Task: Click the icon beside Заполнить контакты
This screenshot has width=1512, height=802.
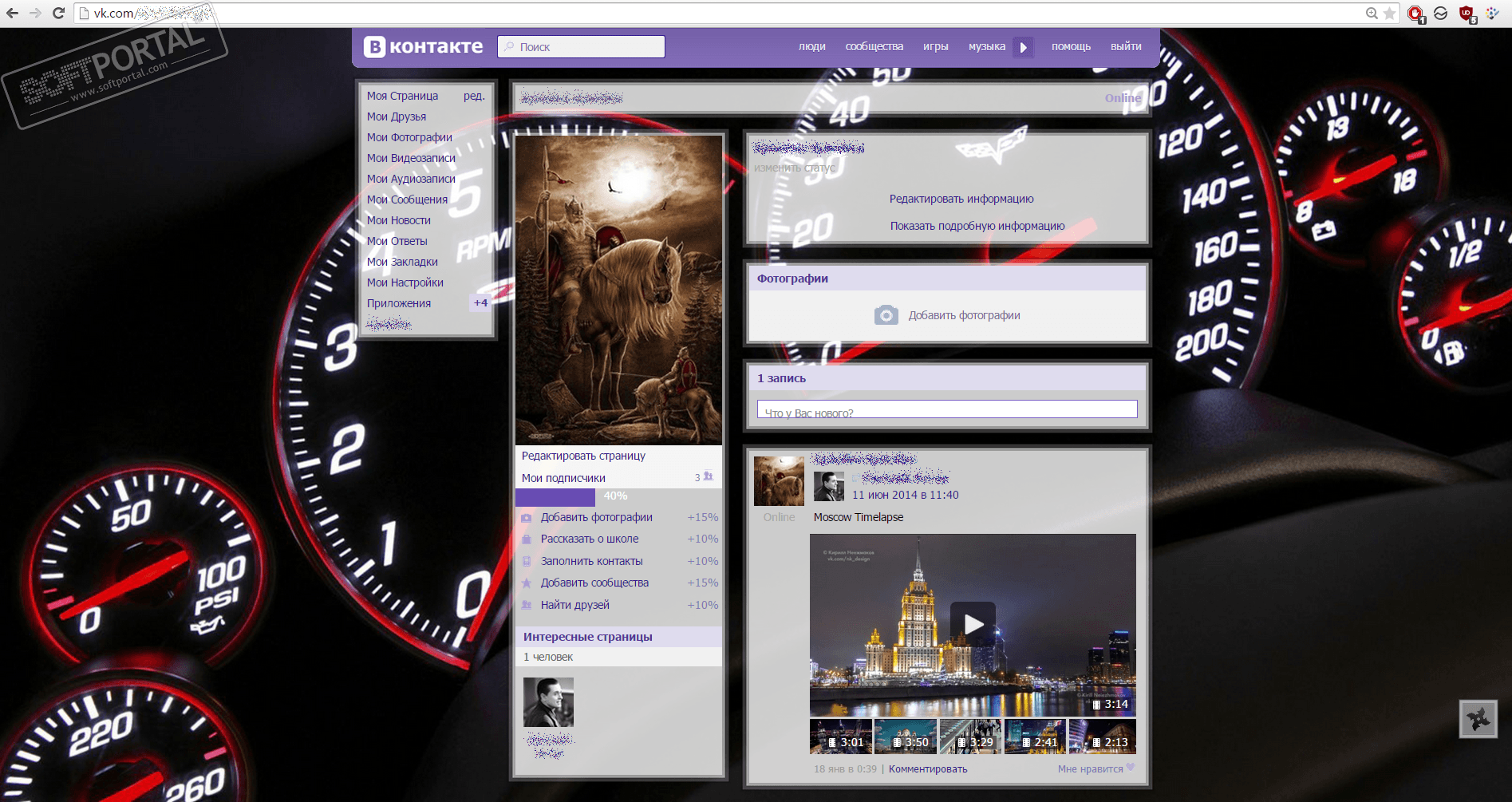Action: pos(527,561)
